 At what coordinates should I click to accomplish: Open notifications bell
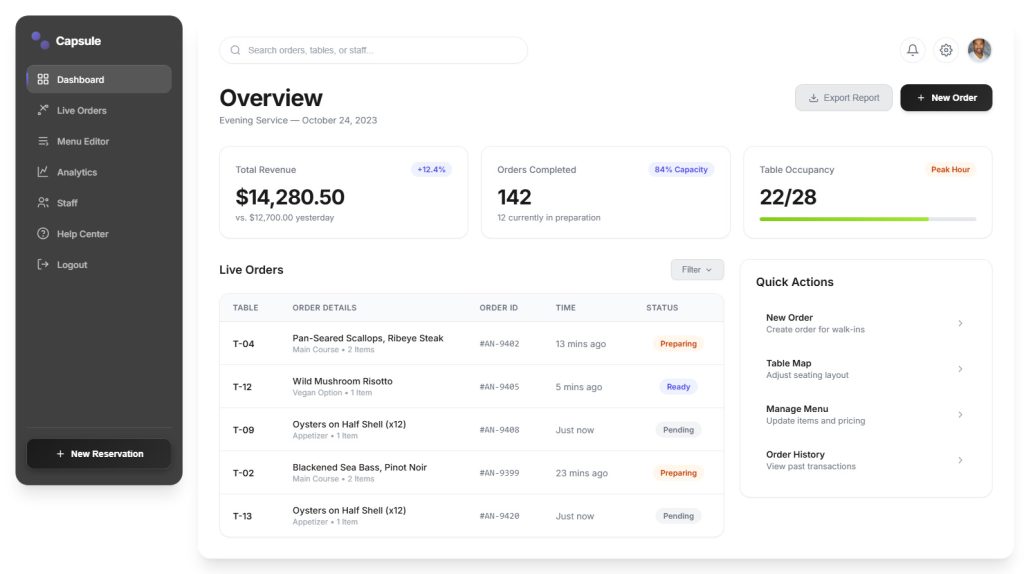pyautogui.click(x=912, y=50)
